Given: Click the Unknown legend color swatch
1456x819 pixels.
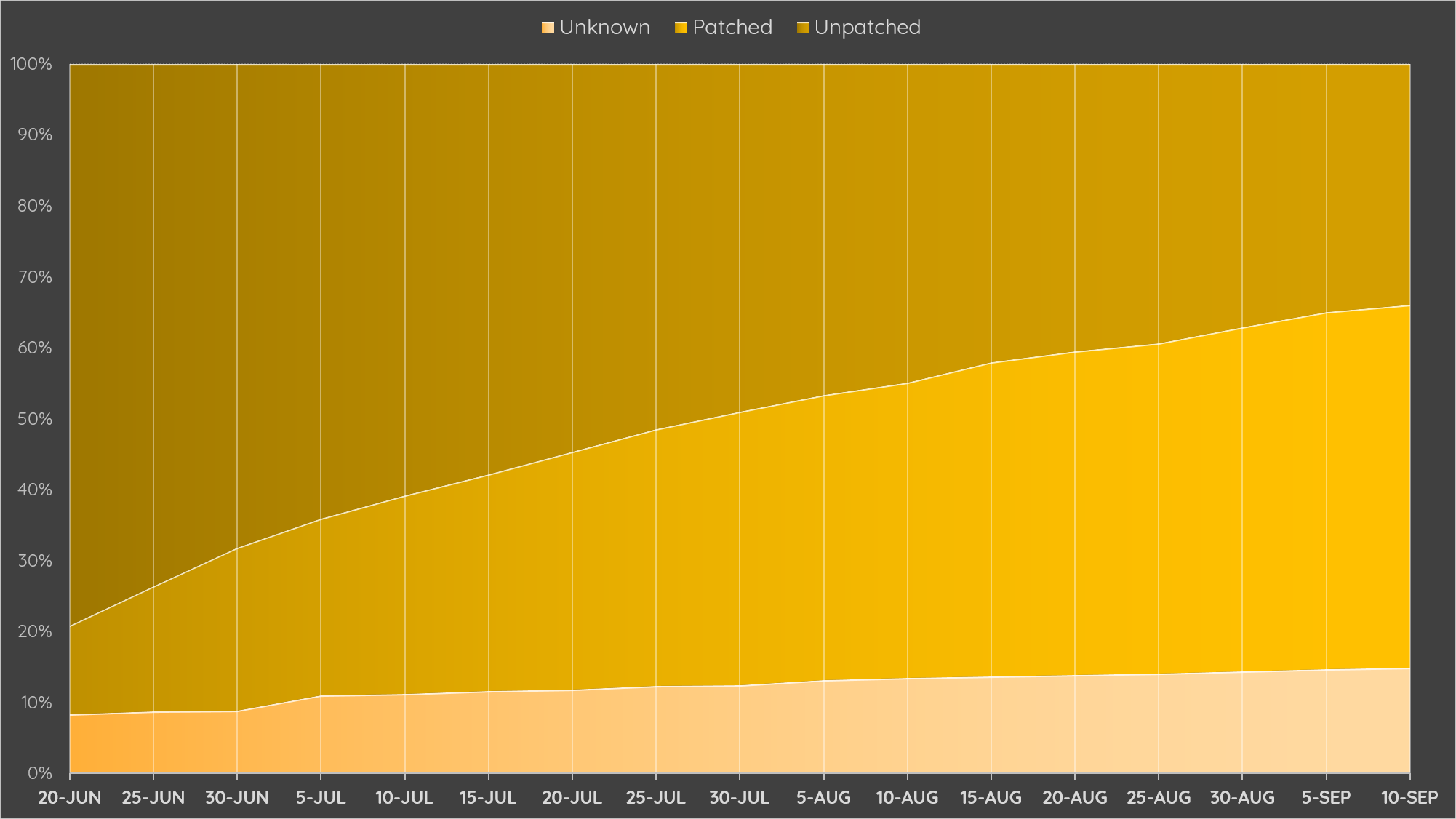Looking at the screenshot, I should [x=548, y=28].
